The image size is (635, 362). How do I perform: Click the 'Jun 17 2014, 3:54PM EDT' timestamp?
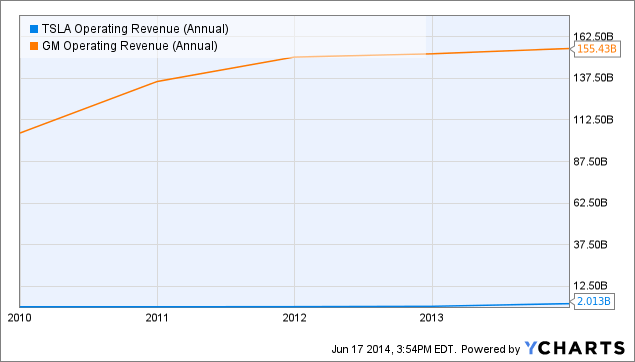(x=394, y=349)
